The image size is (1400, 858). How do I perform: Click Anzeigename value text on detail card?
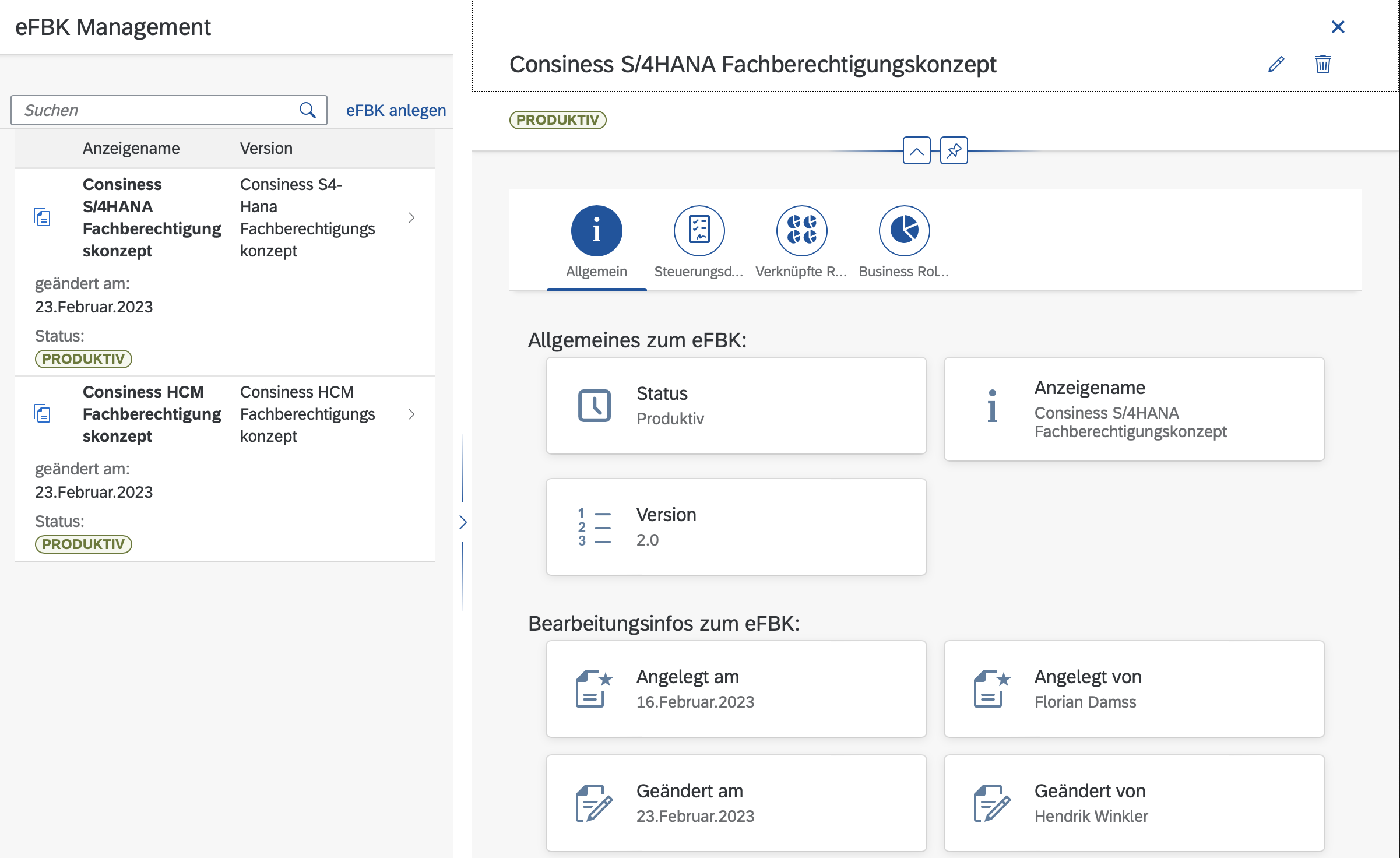pyautogui.click(x=1130, y=422)
